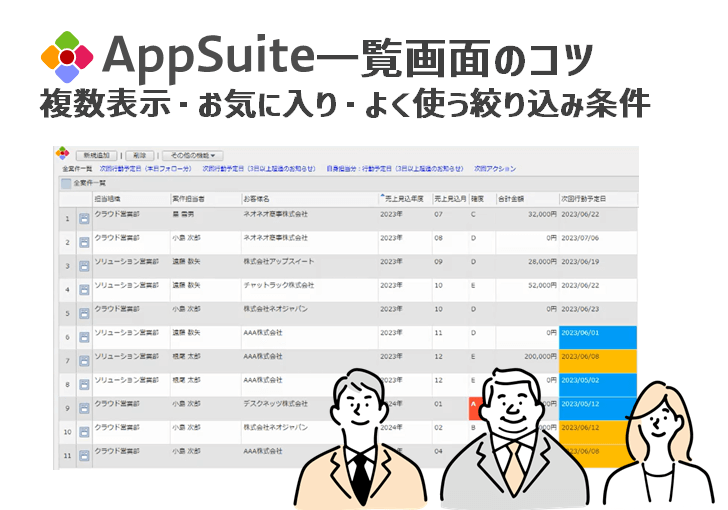The image size is (728, 510).
Task: Click チャットラック株式会社 customer name
Action: 279,285
